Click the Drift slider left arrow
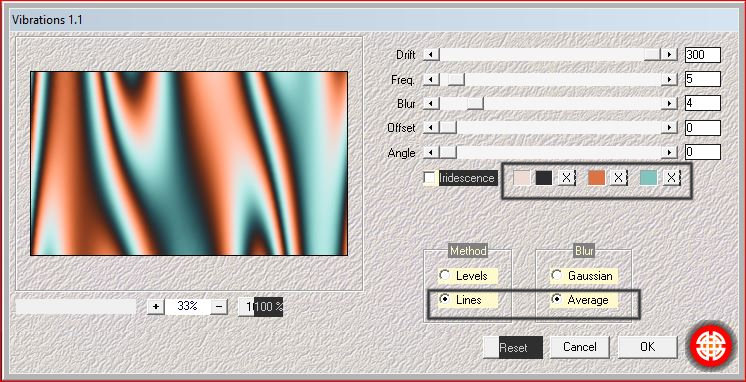The height and width of the screenshot is (382, 746). click(431, 55)
